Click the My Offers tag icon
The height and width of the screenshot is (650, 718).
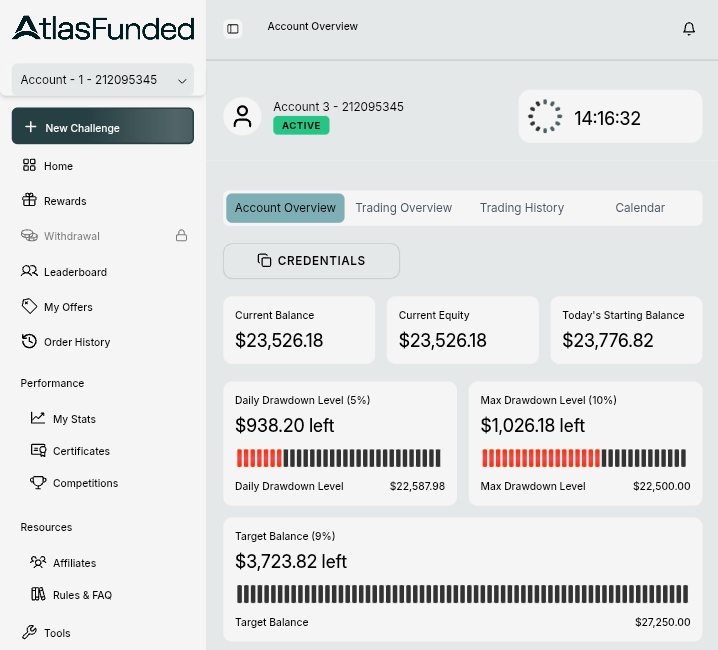29,306
